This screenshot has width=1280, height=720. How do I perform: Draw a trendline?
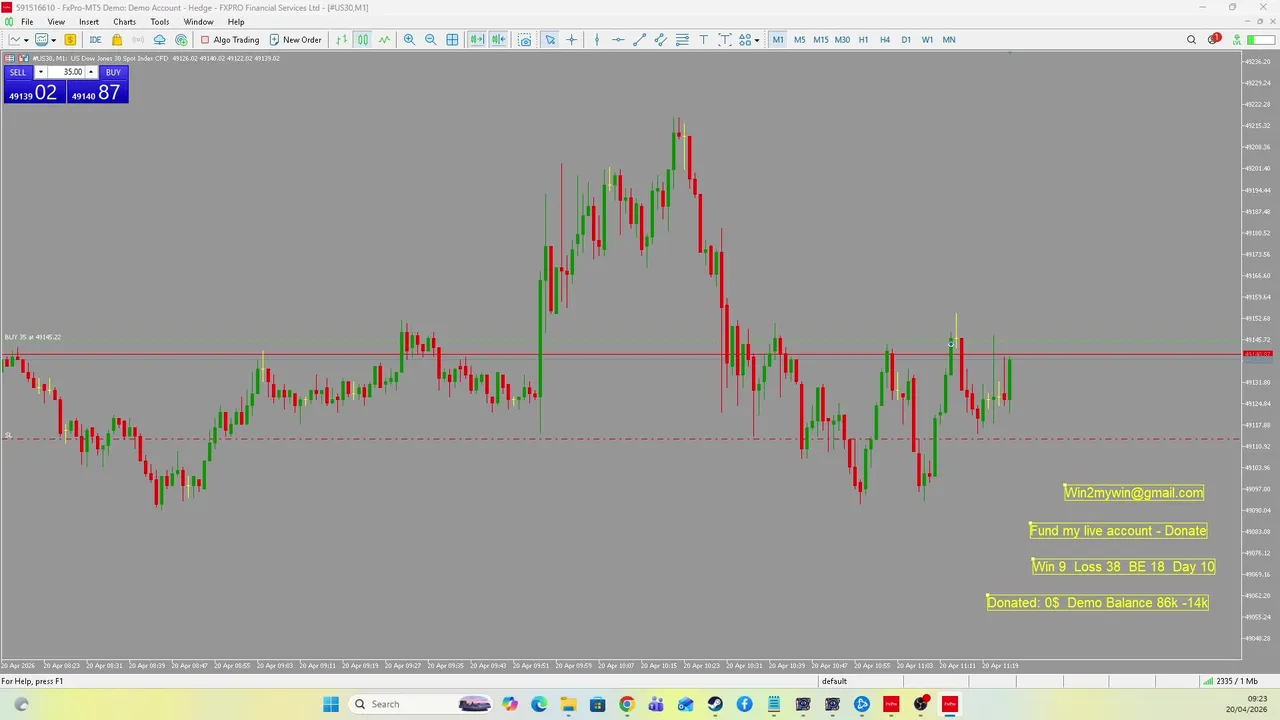point(640,40)
